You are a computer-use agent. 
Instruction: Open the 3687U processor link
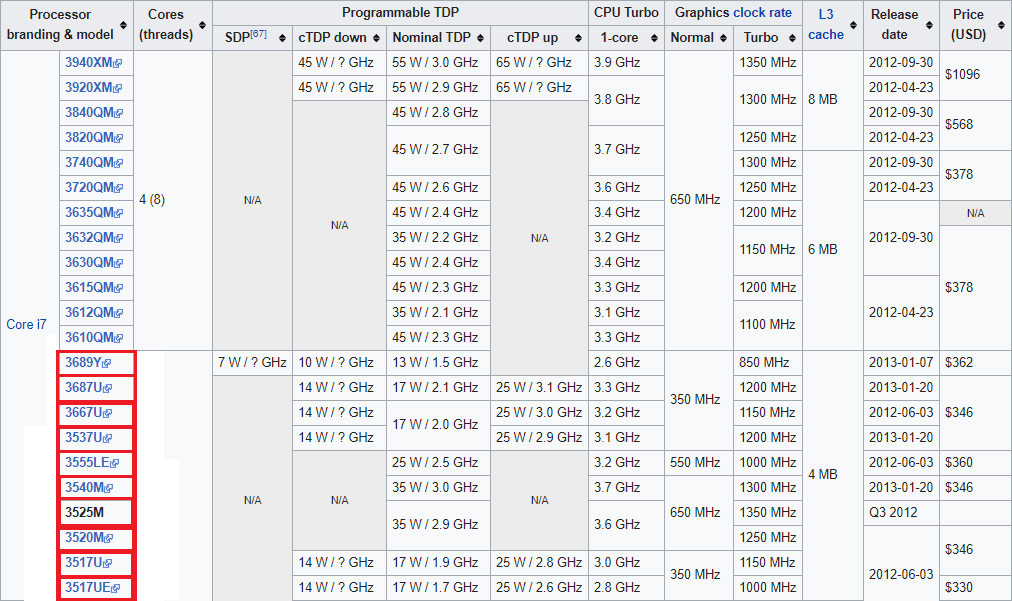88,387
